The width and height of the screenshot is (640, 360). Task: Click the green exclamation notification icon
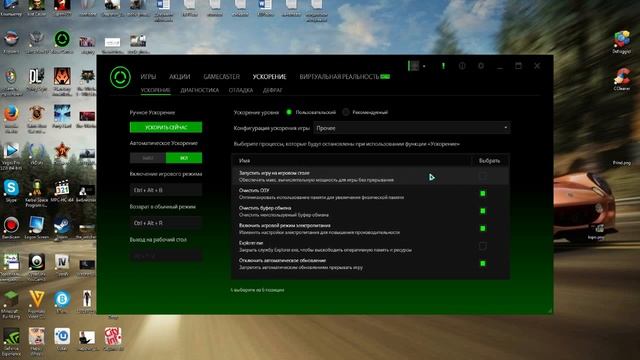click(443, 66)
